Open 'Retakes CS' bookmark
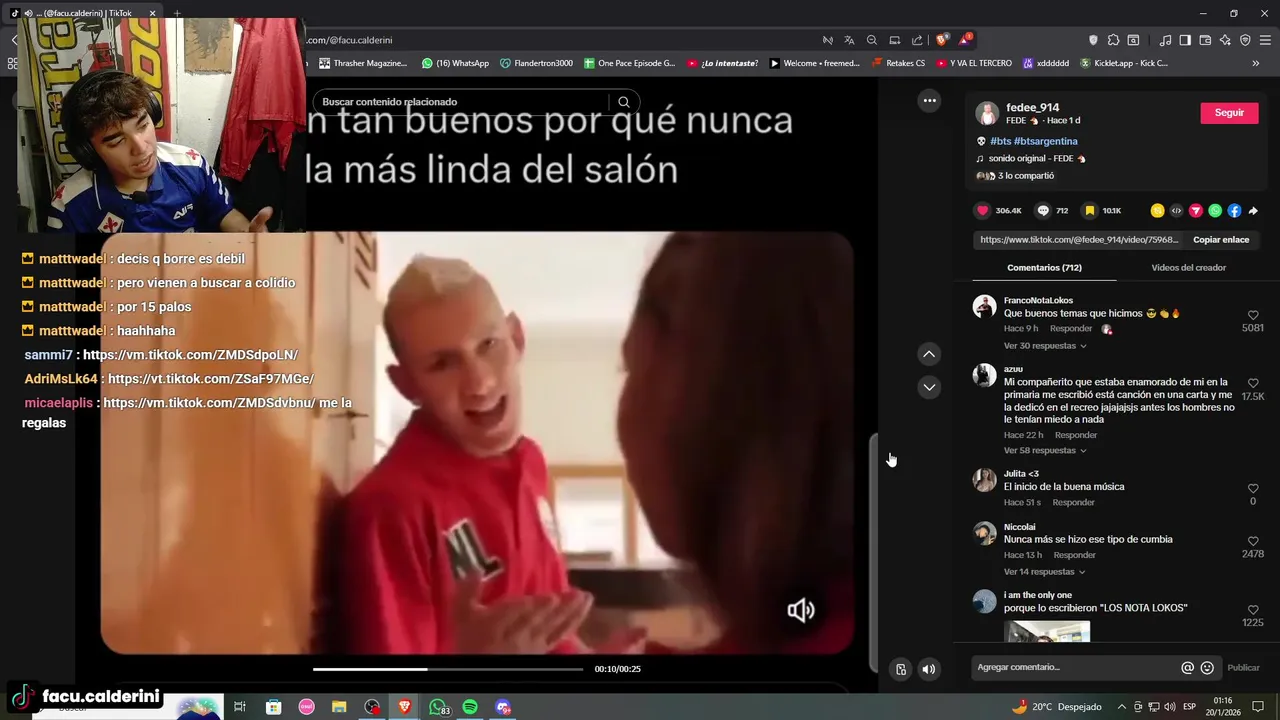The width and height of the screenshot is (1280, 720). [897, 63]
